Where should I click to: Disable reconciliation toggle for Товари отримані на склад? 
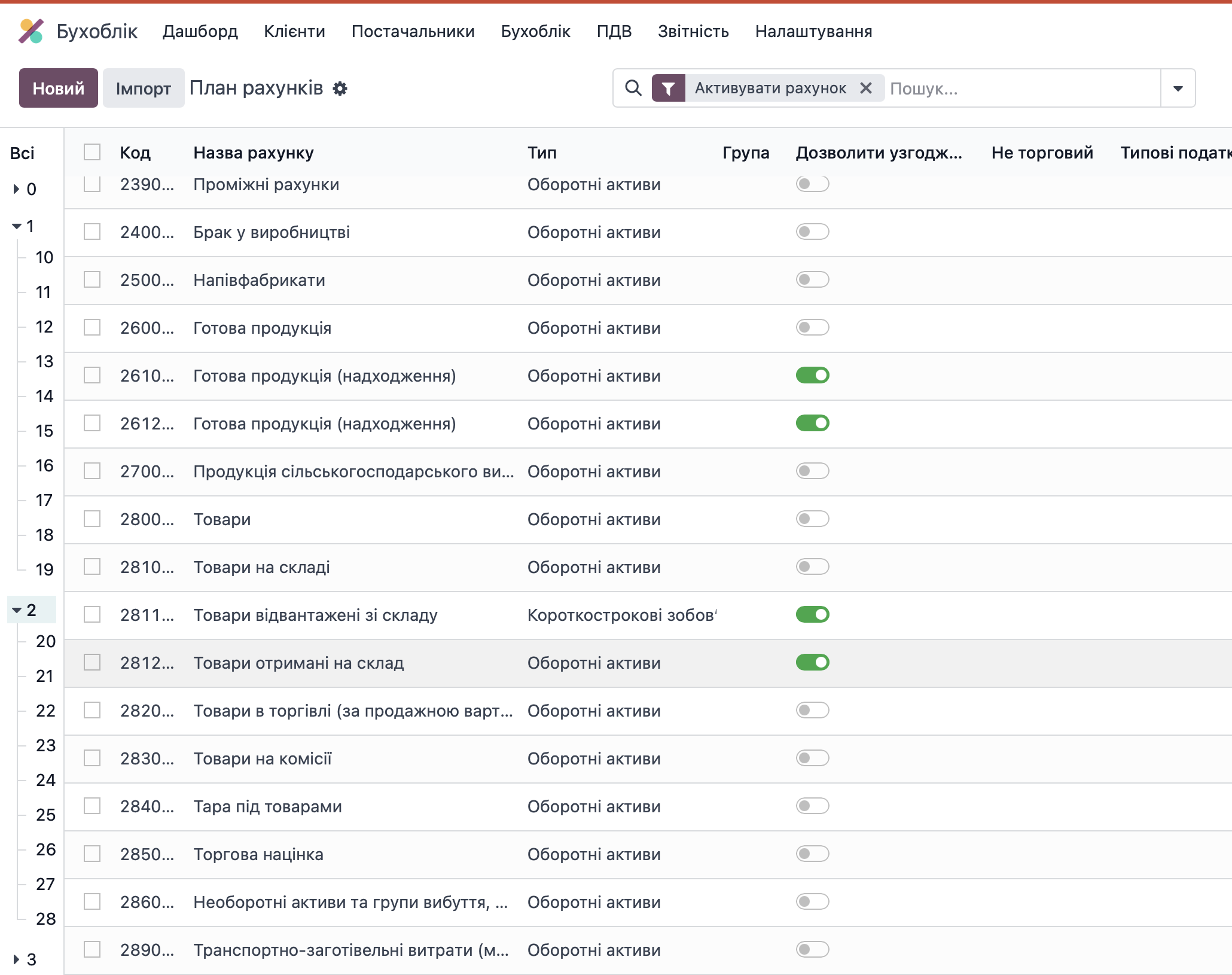pos(812,662)
